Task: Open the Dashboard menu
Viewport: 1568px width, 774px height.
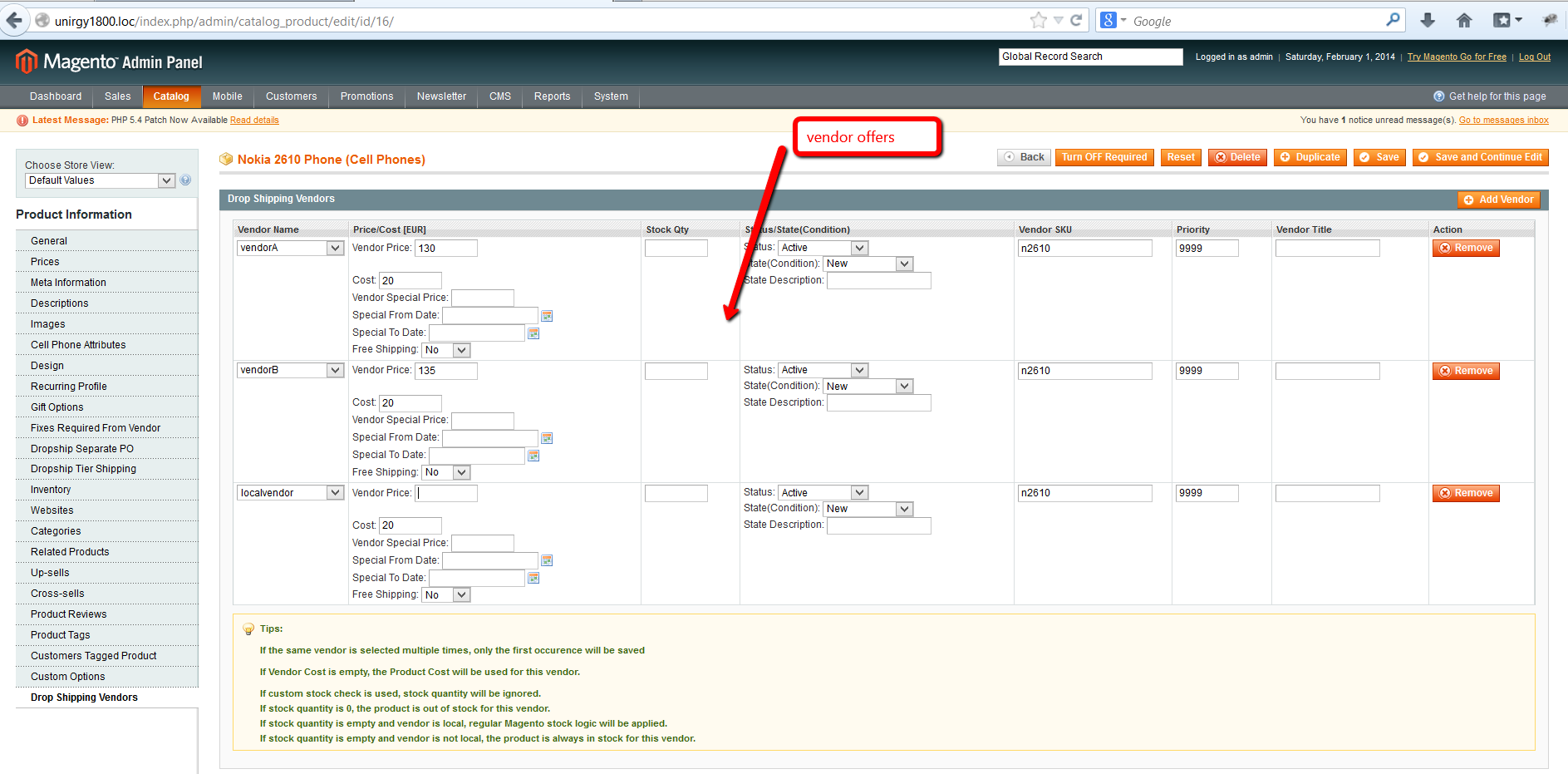Action: [x=56, y=96]
